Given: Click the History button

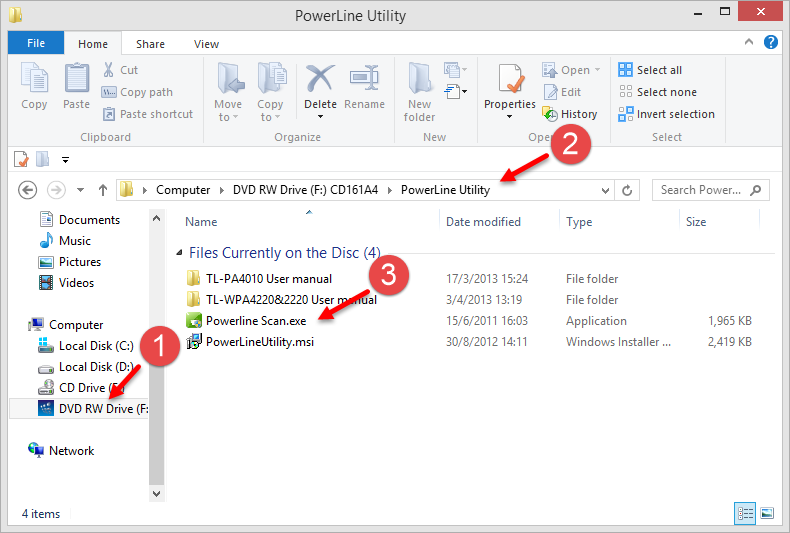Looking at the screenshot, I should 570,114.
